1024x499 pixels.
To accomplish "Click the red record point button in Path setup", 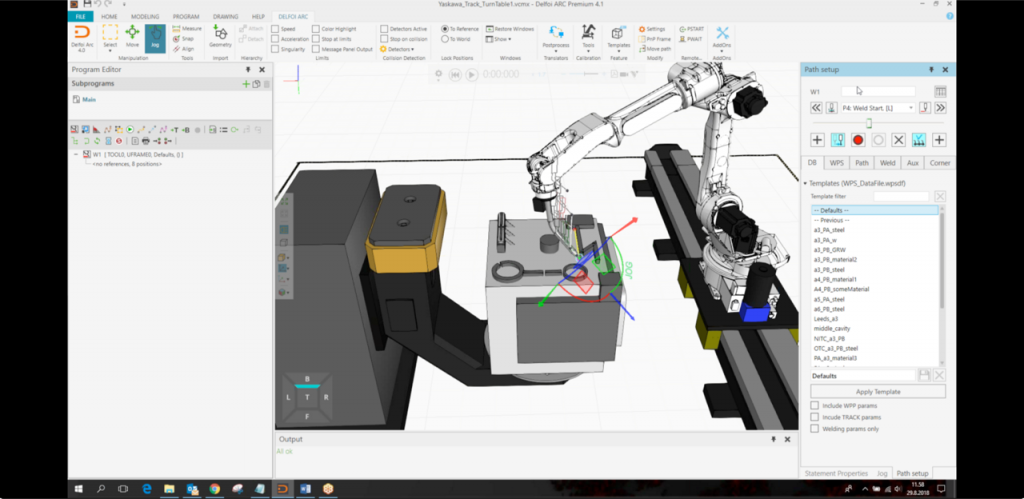I will tap(858, 140).
